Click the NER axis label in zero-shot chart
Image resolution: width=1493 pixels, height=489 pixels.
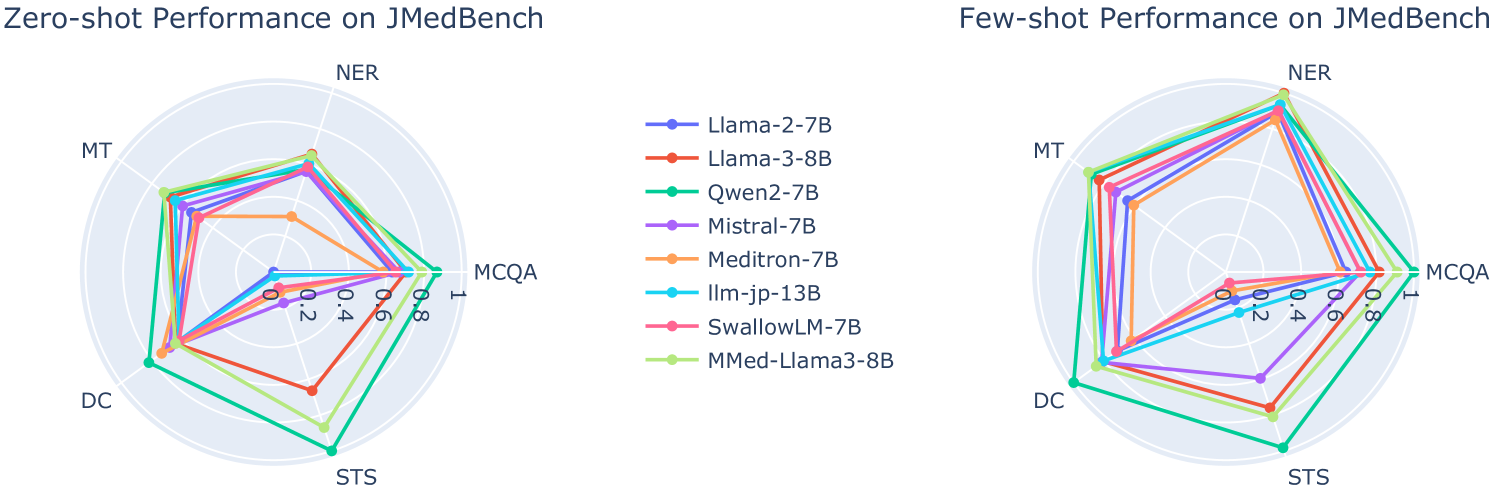tap(356, 73)
